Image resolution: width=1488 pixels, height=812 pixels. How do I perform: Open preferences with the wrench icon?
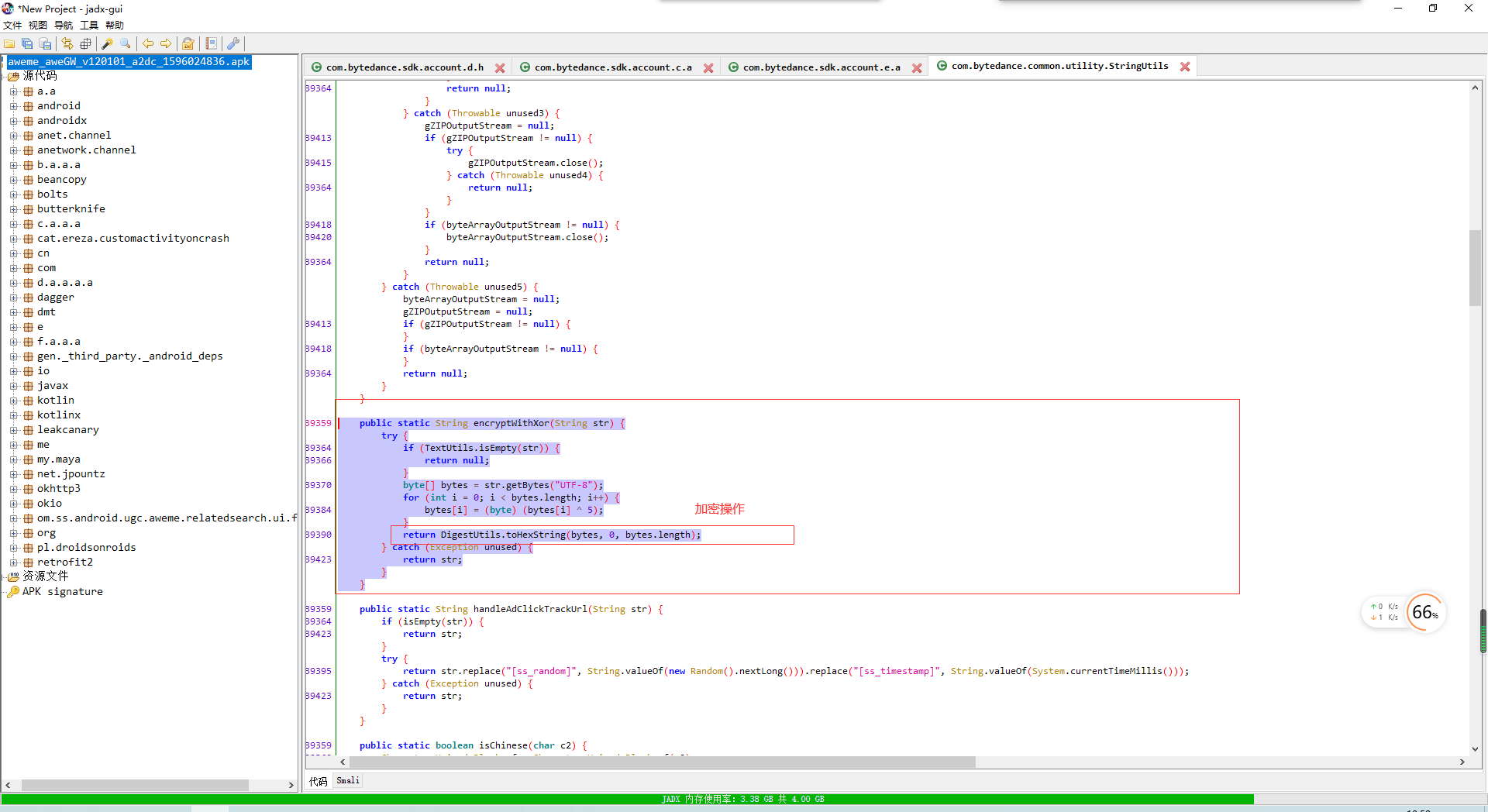click(233, 44)
